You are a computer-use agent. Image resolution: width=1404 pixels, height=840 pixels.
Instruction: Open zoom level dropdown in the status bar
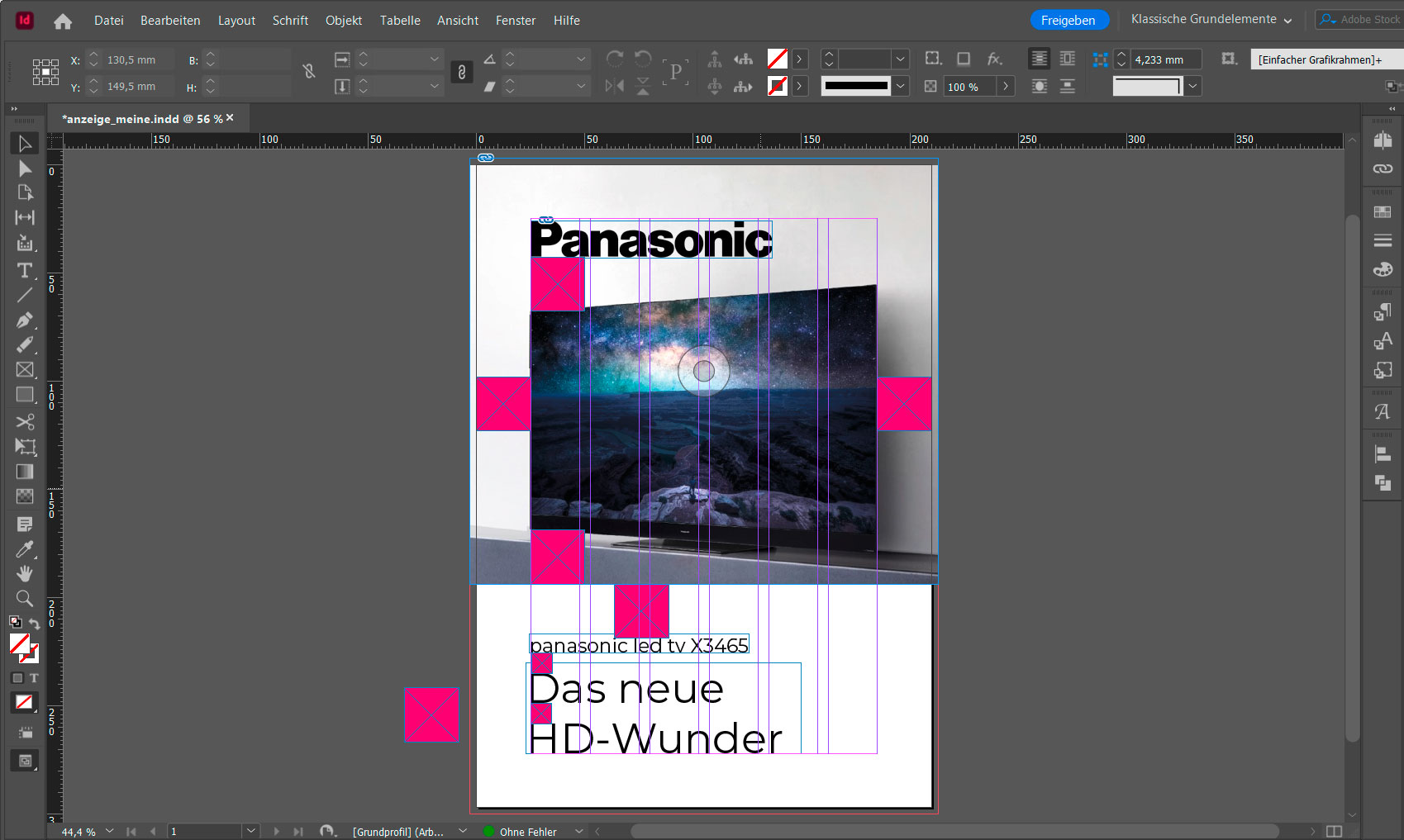click(109, 831)
